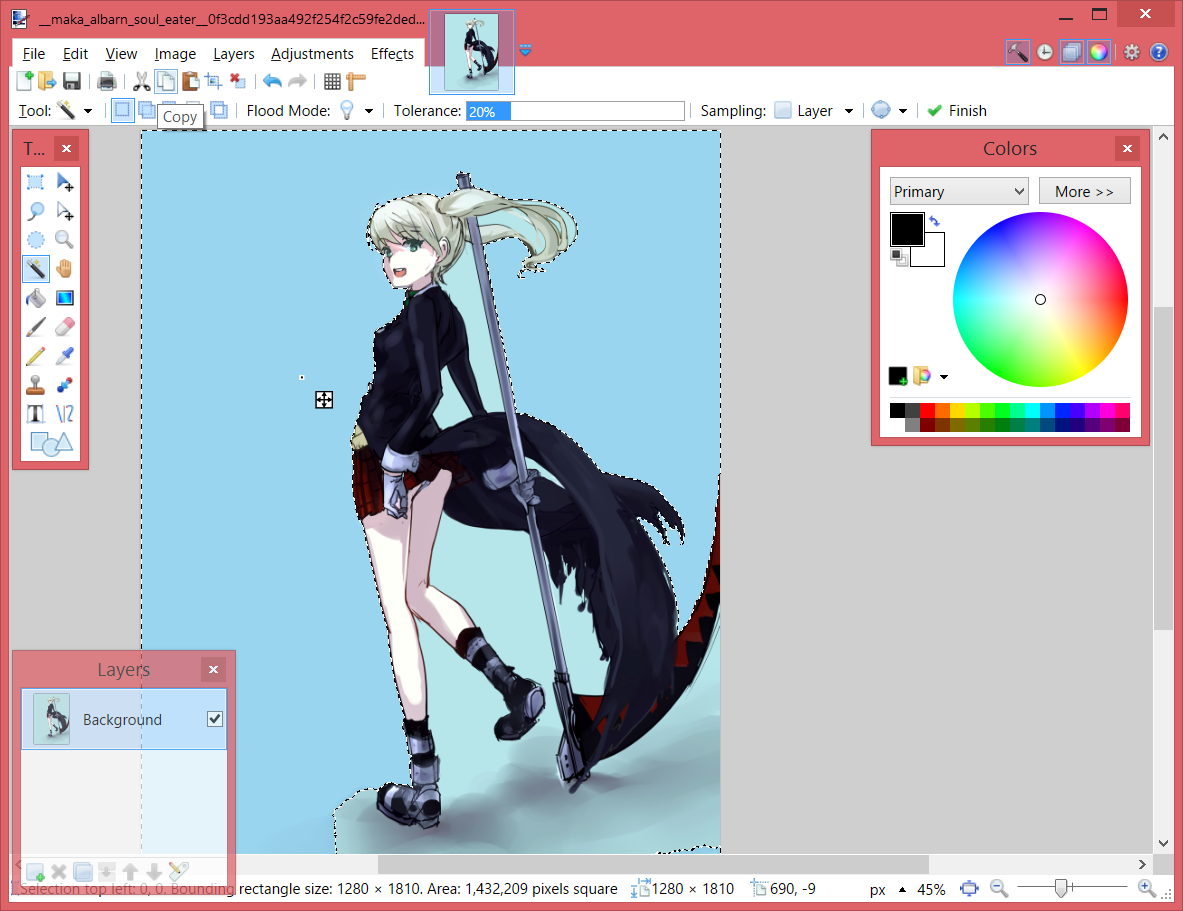
Task: Toggle the Tools window button
Action: point(1017,52)
